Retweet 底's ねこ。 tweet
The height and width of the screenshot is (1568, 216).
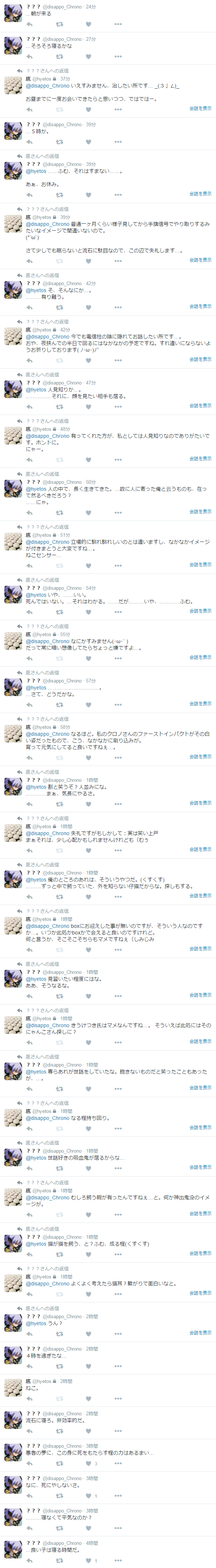(x=59, y=1399)
